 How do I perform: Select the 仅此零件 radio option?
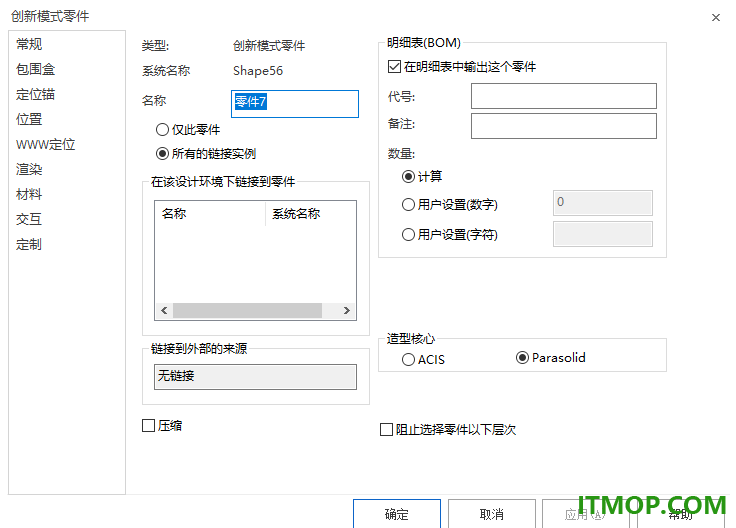pos(188,130)
